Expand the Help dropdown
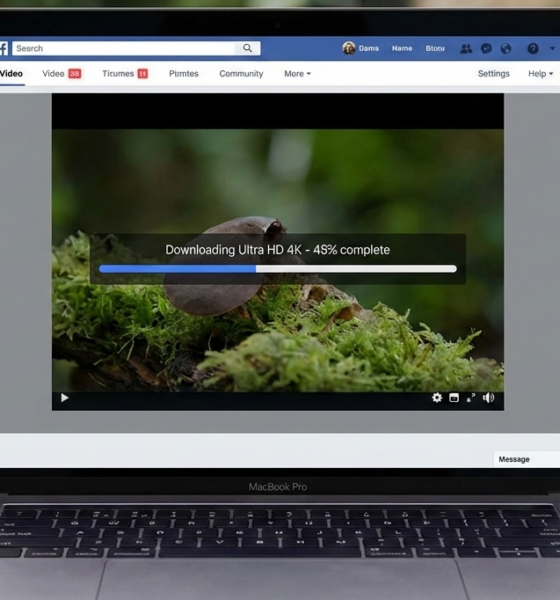 tap(540, 74)
